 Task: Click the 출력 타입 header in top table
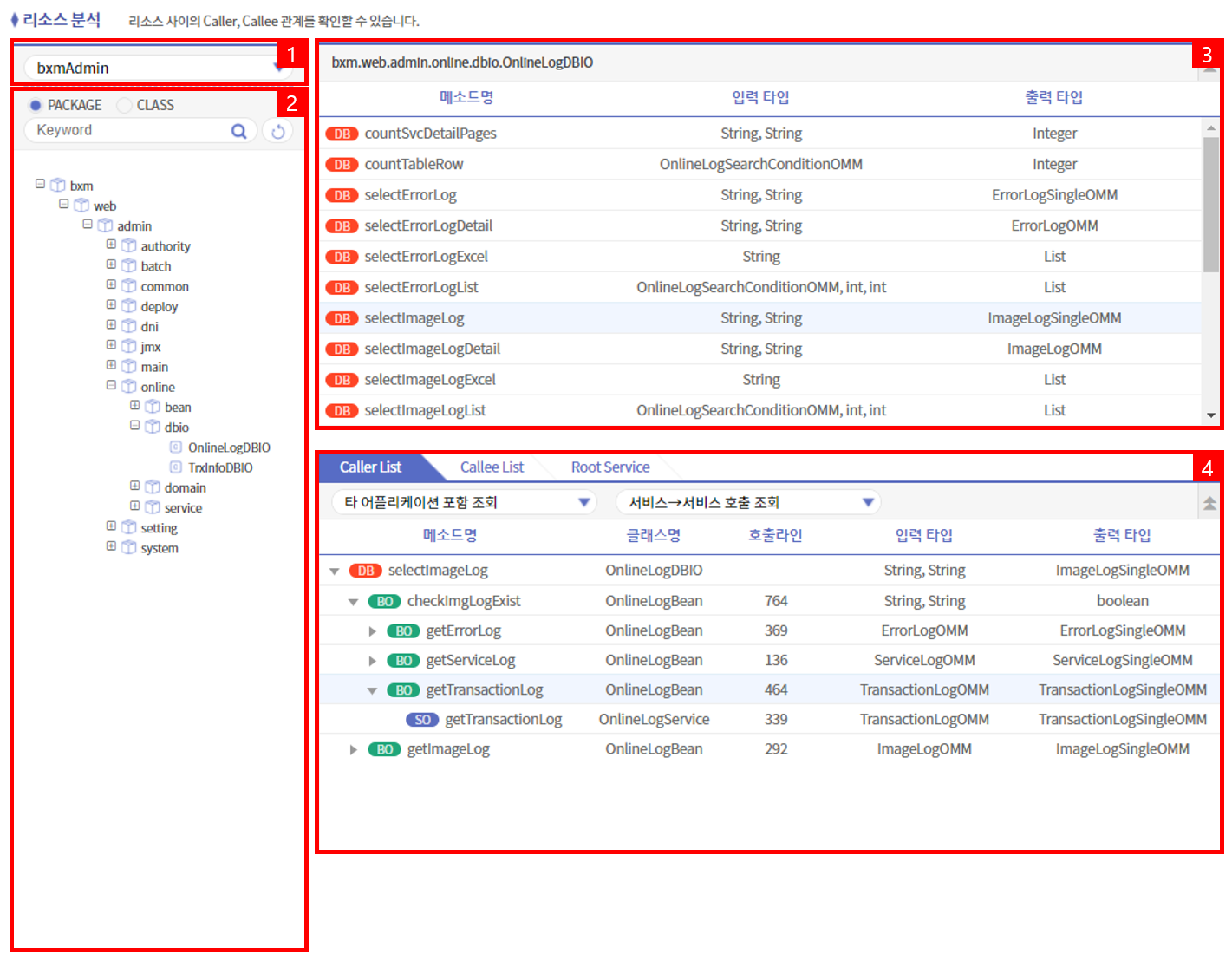click(x=1054, y=97)
